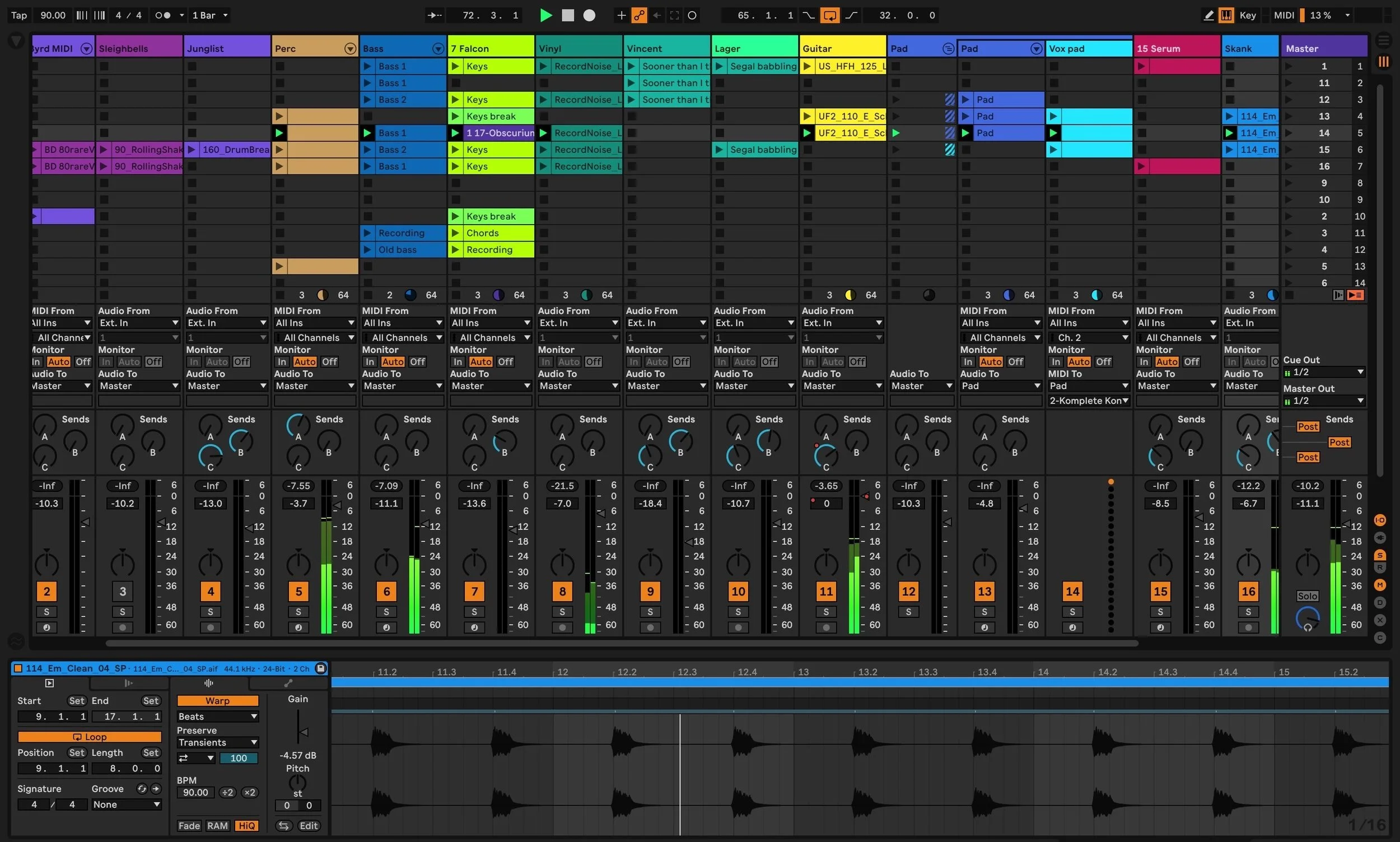This screenshot has height=842, width=1400.
Task: Click the HiQ button in clip view
Action: (246, 826)
